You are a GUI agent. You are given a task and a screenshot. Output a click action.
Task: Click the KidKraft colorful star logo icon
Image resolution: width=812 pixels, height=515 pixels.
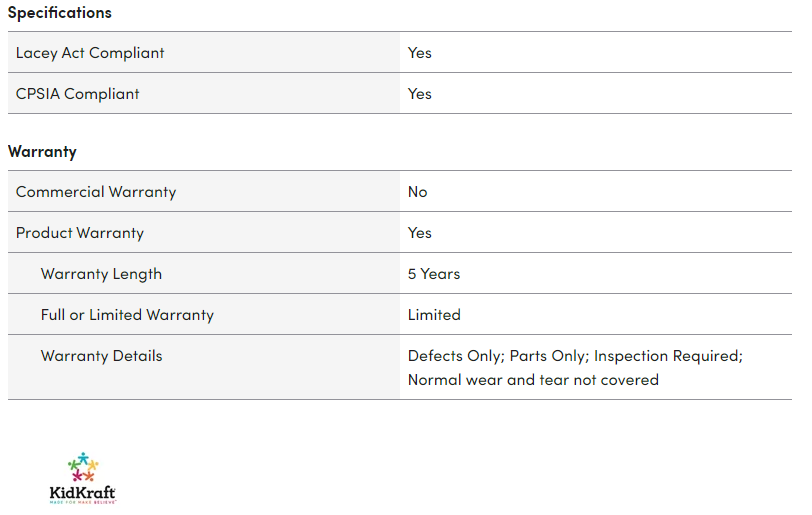point(83,466)
